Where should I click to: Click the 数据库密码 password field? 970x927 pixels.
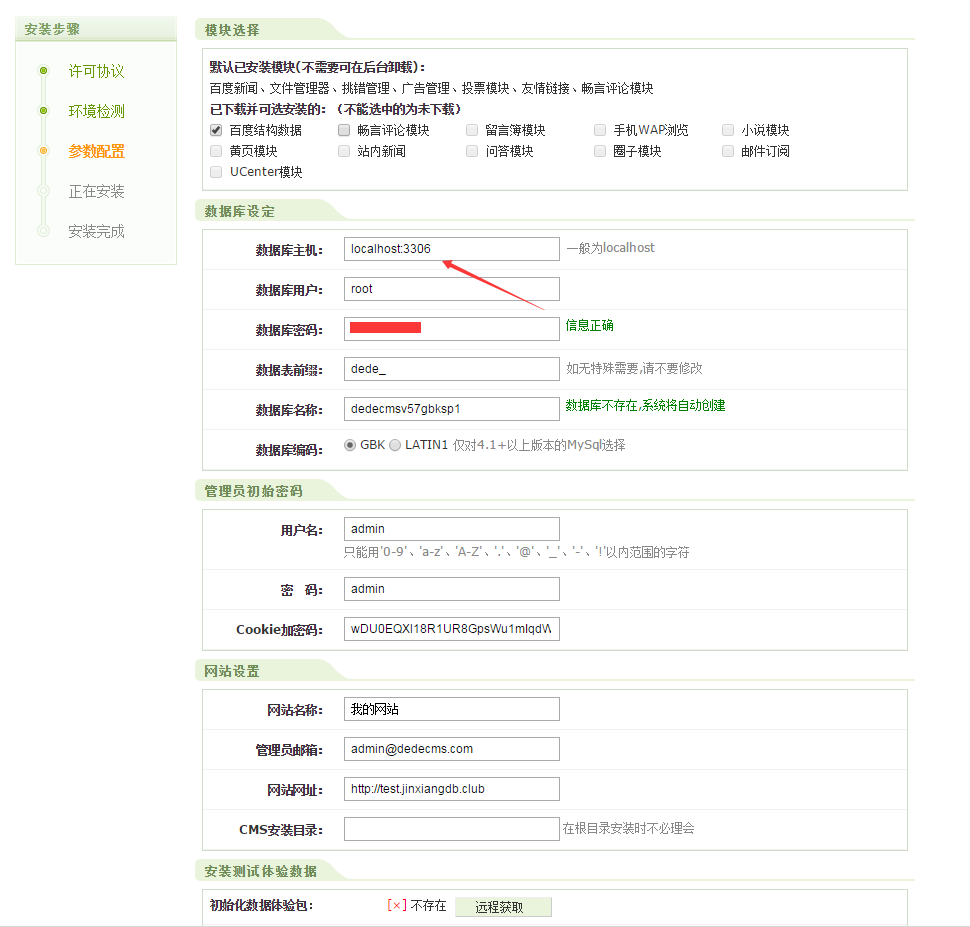pos(451,328)
